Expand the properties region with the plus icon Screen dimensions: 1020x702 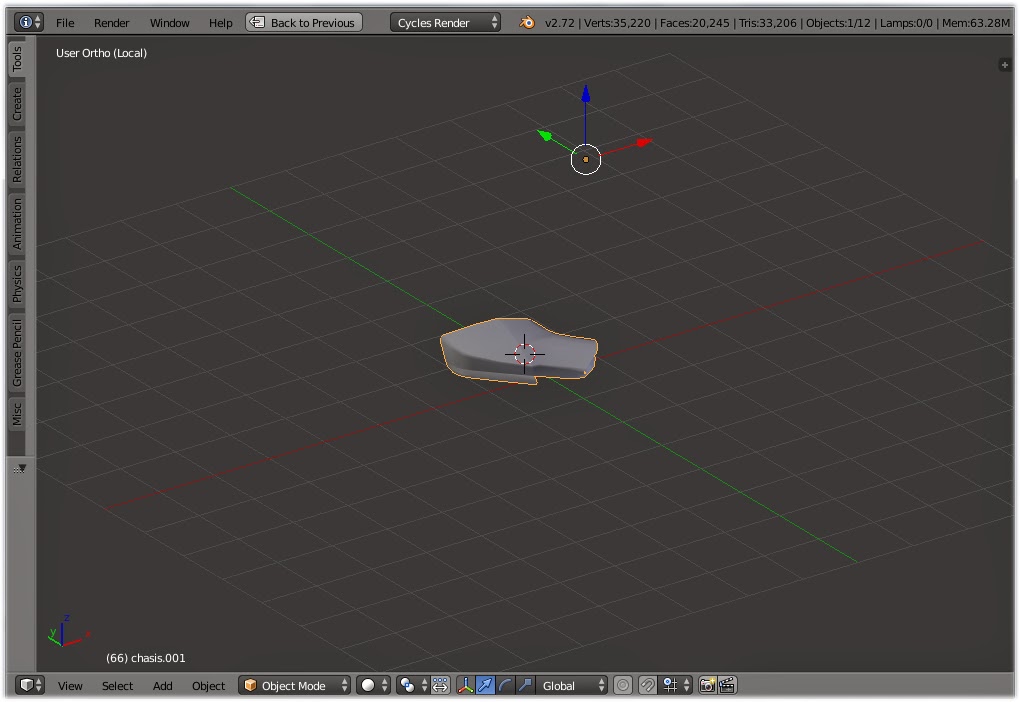pos(1004,64)
